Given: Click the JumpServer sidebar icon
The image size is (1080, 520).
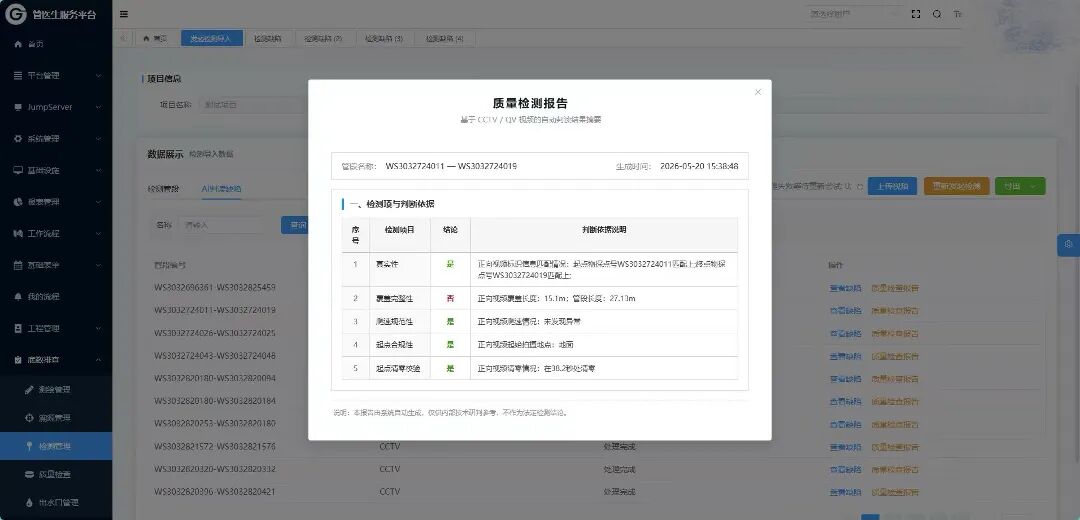Looking at the screenshot, I should (18, 107).
